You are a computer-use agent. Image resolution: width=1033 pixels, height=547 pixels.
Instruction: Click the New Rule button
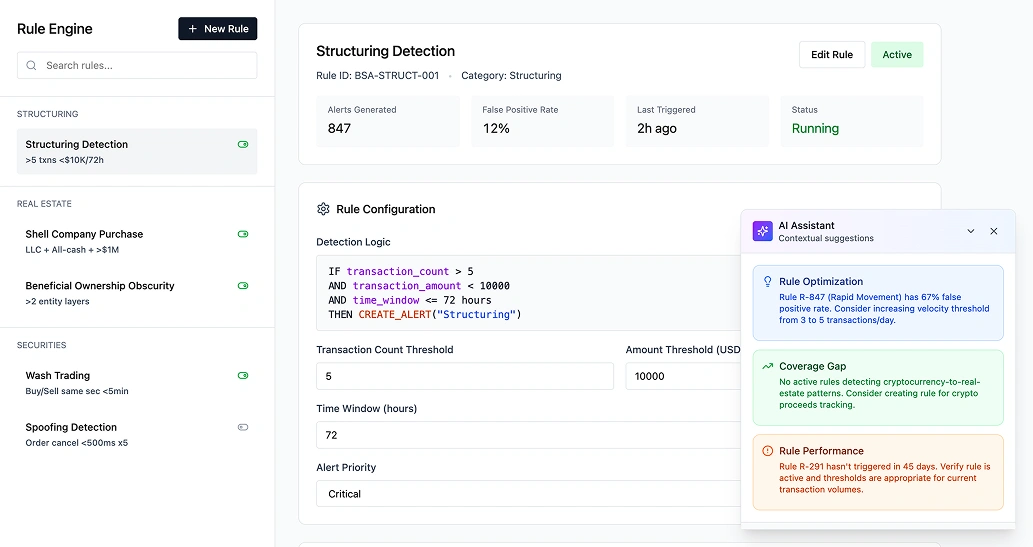click(x=217, y=29)
